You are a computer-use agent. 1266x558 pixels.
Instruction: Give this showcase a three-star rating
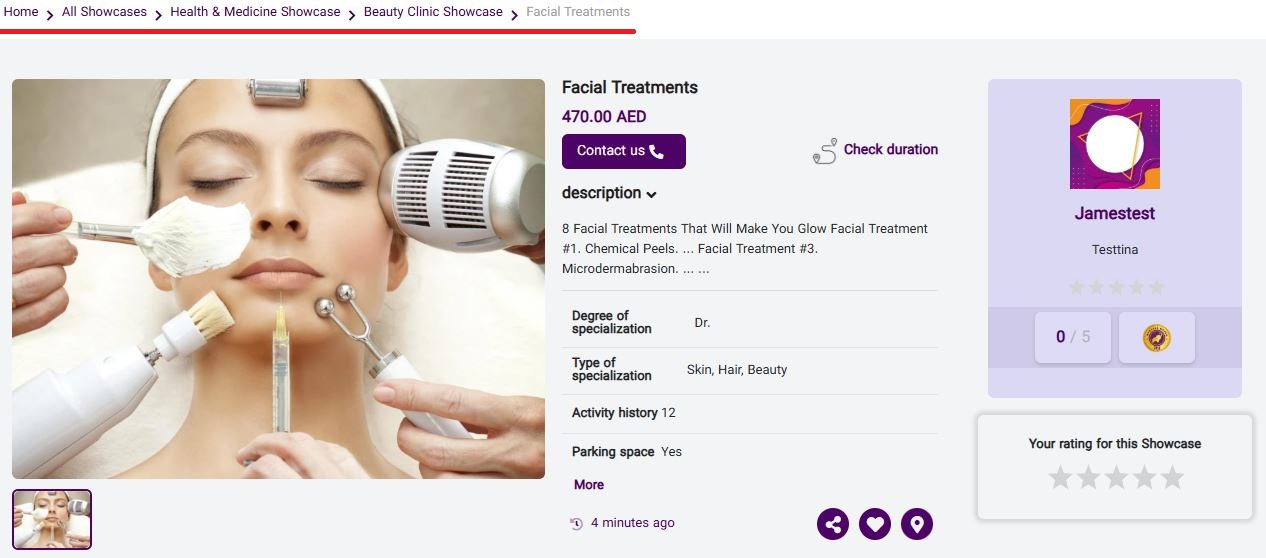coord(1116,478)
